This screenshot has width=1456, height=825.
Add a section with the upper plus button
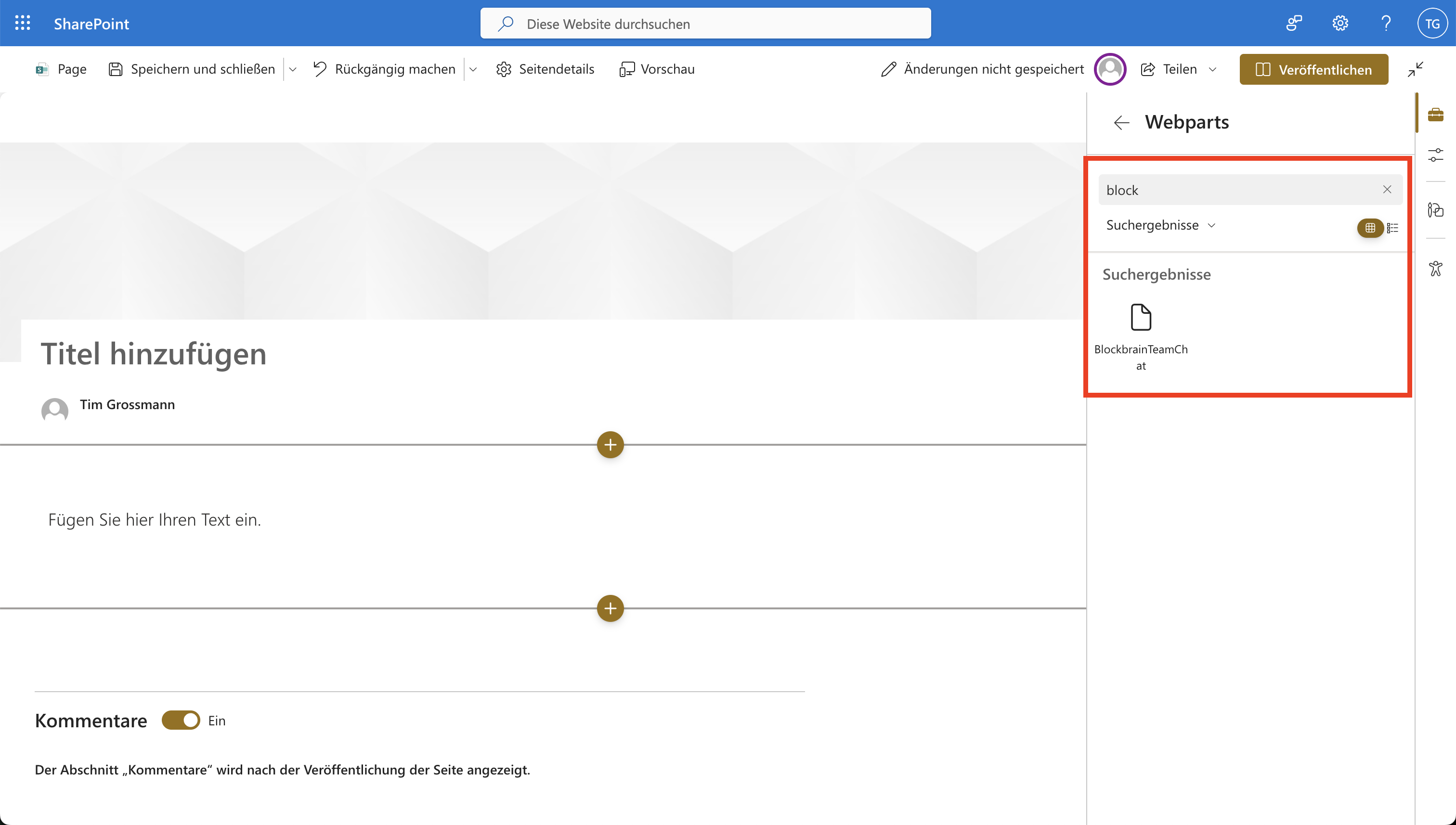(x=610, y=445)
